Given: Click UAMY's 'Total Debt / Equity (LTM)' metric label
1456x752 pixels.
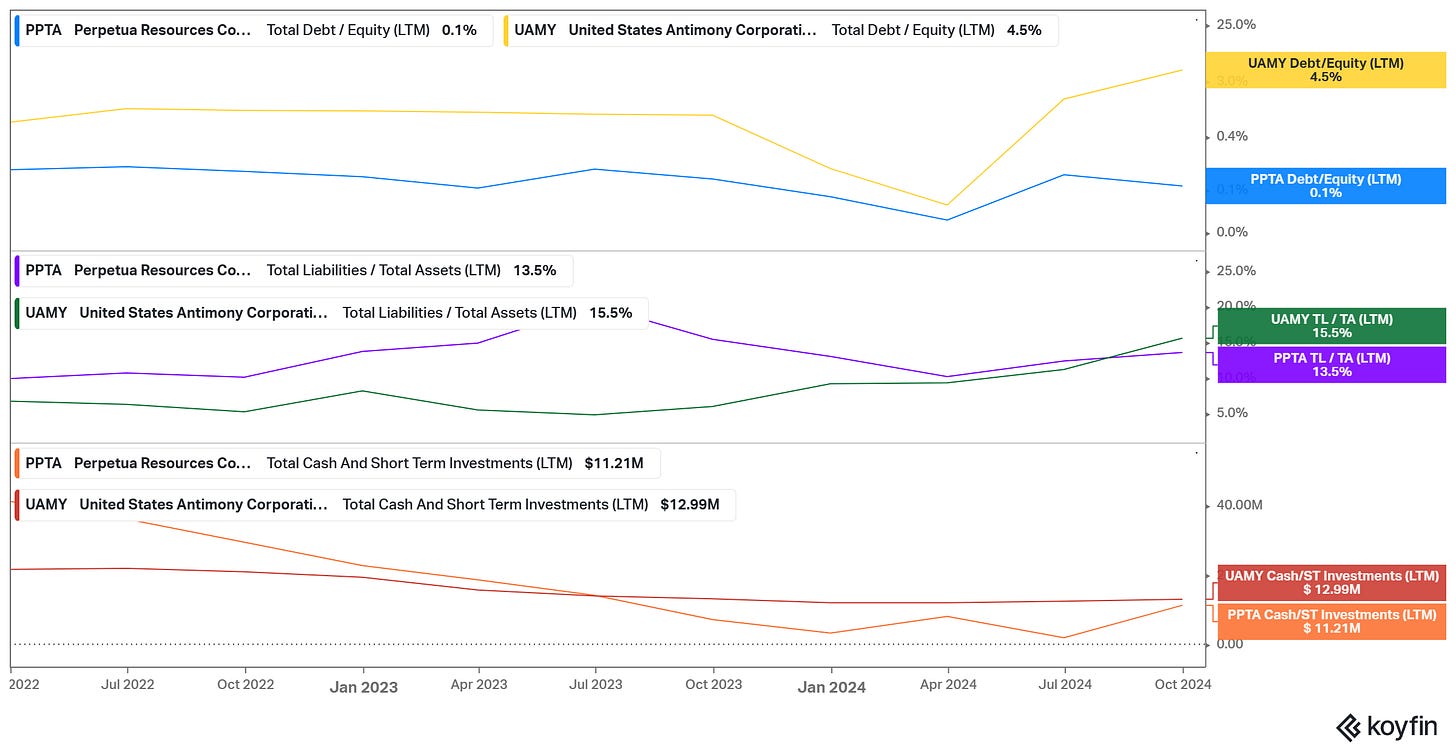Looking at the screenshot, I should point(913,30).
